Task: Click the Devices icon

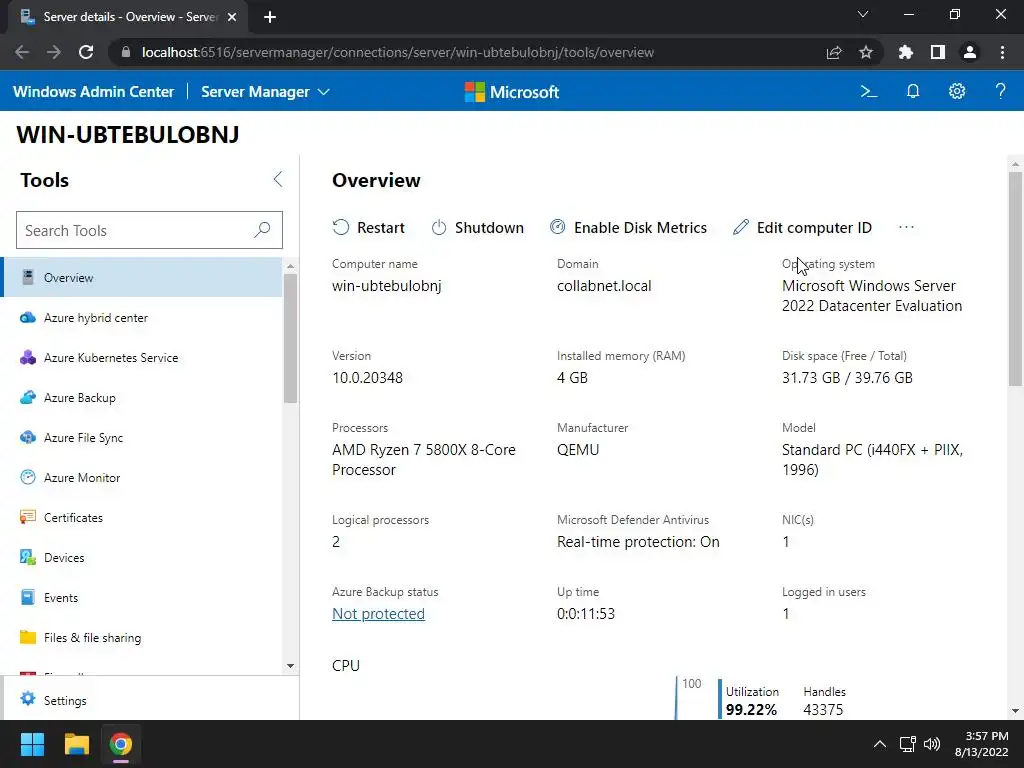Action: [x=27, y=557]
